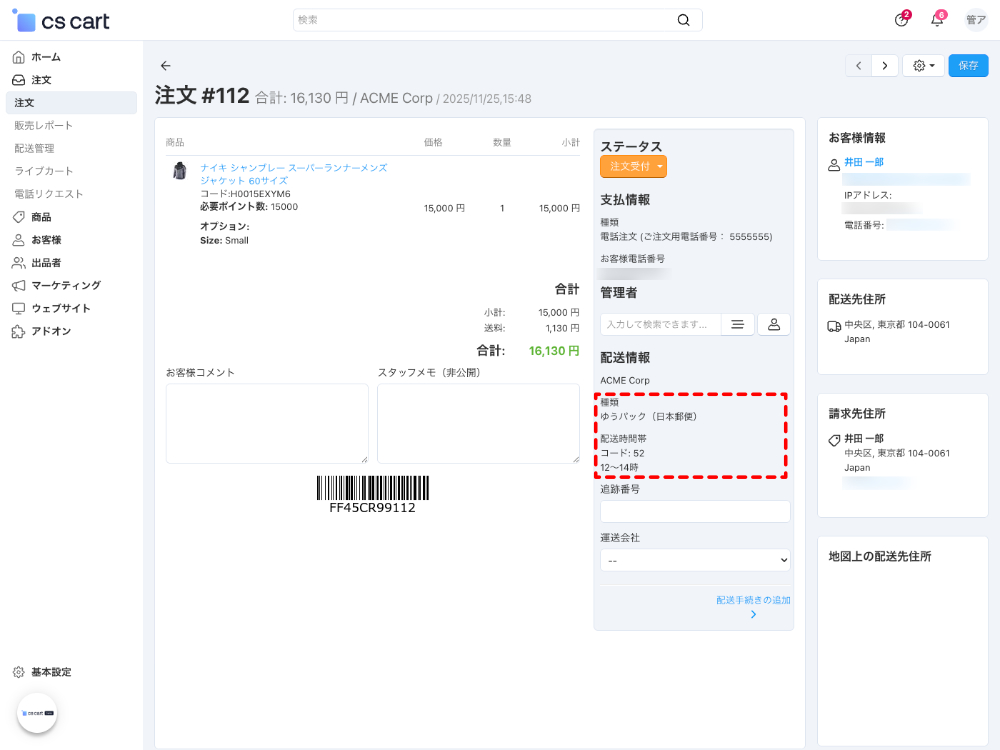Open the 運送会社 carrier selection dropdown

coord(694,559)
